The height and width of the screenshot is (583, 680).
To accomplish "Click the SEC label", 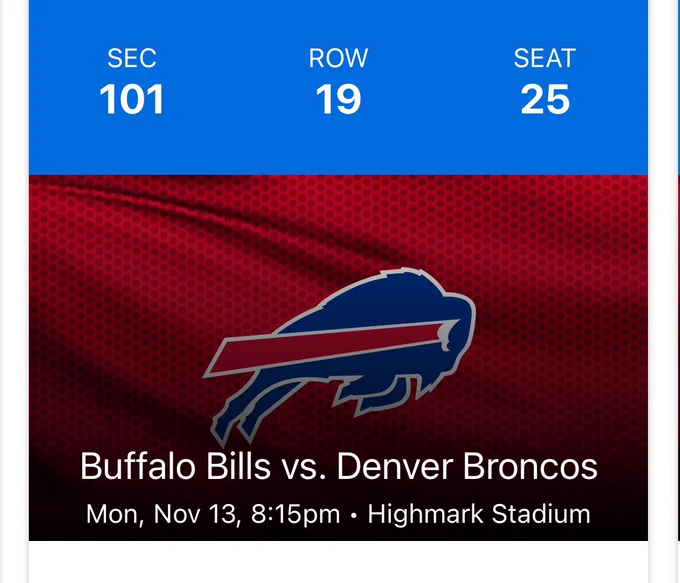I will coord(131,58).
